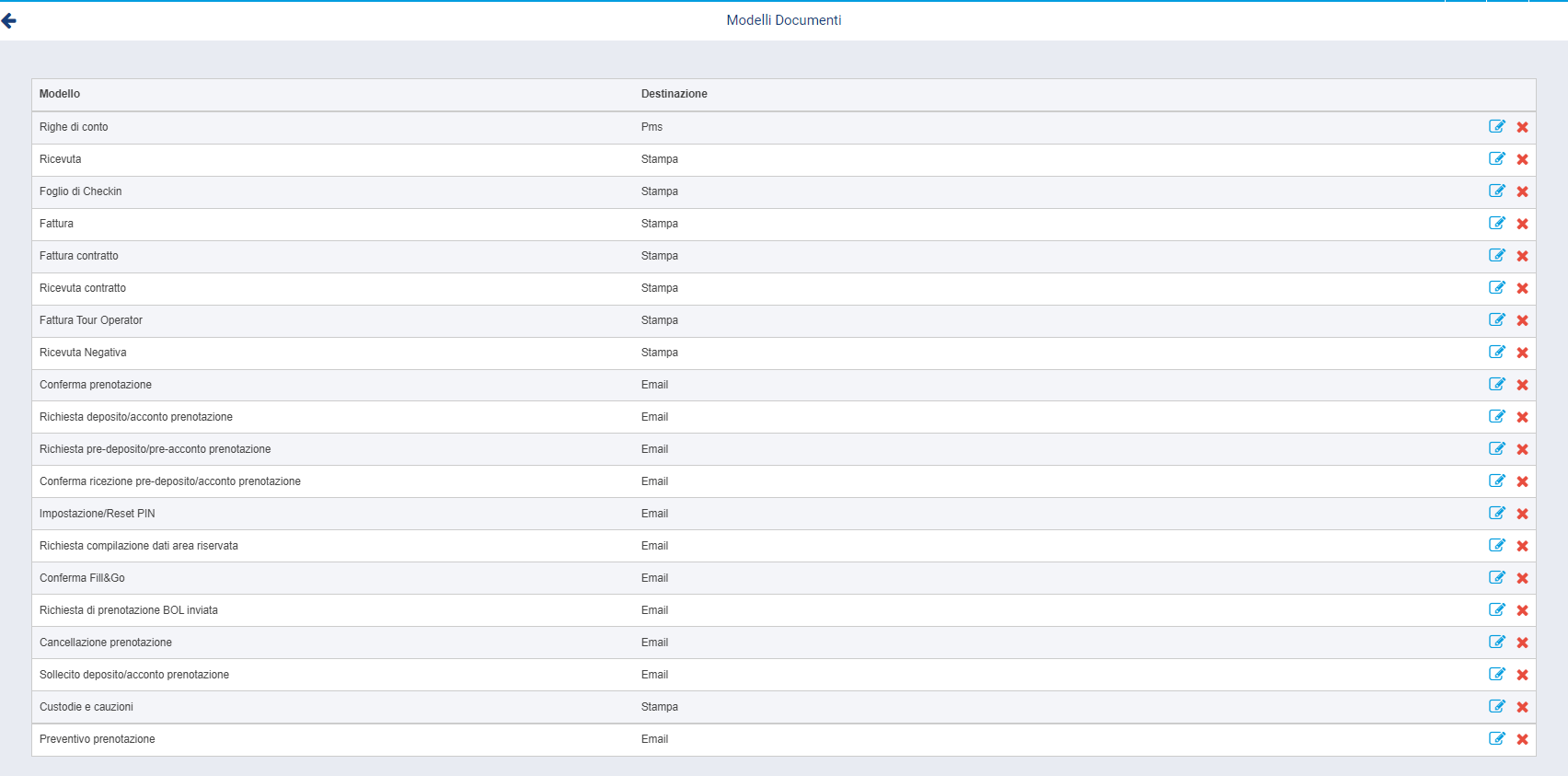Edit the Cancellazione prenotazione template

tap(1497, 643)
